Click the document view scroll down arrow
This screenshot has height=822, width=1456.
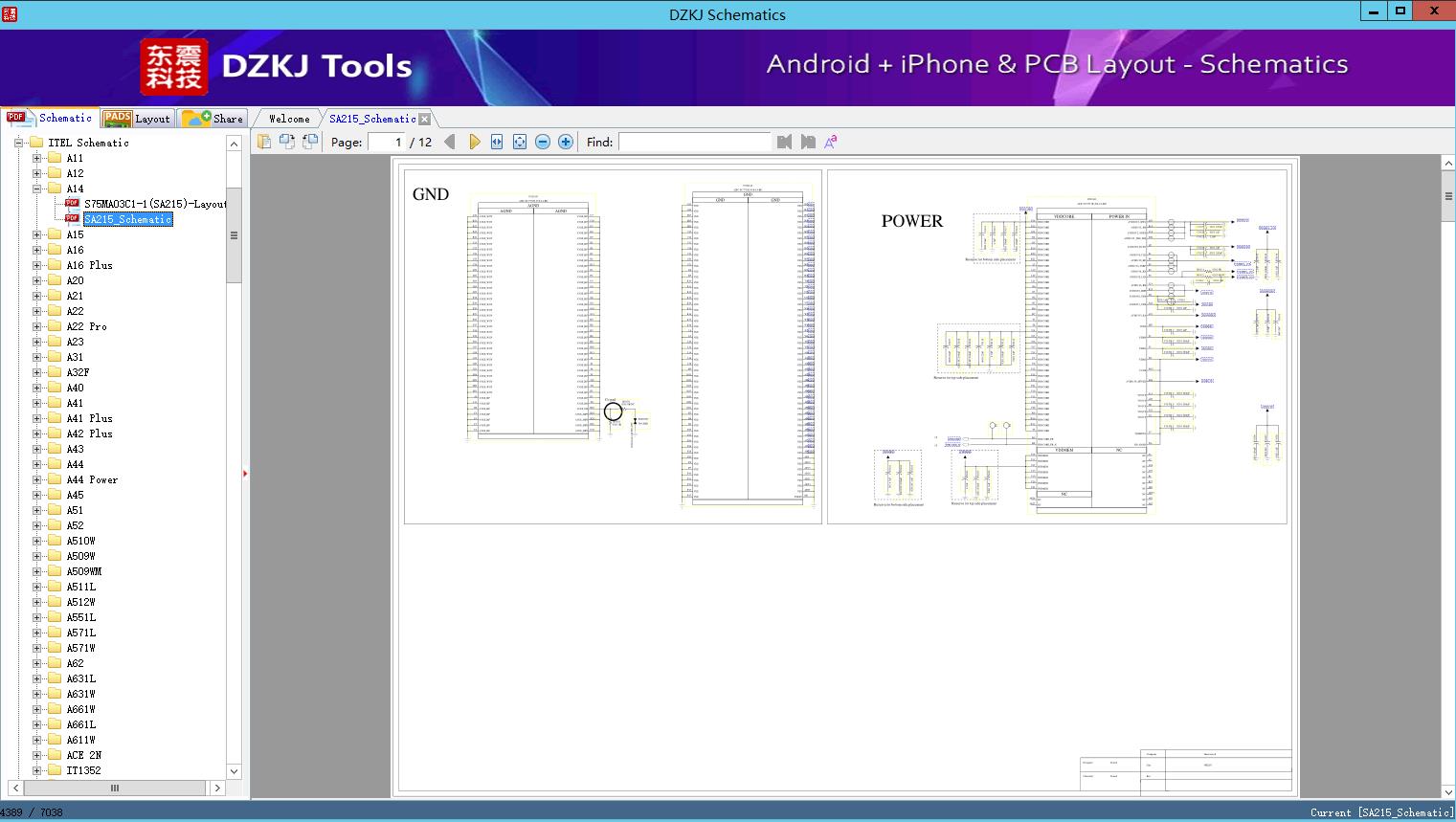[1448, 791]
